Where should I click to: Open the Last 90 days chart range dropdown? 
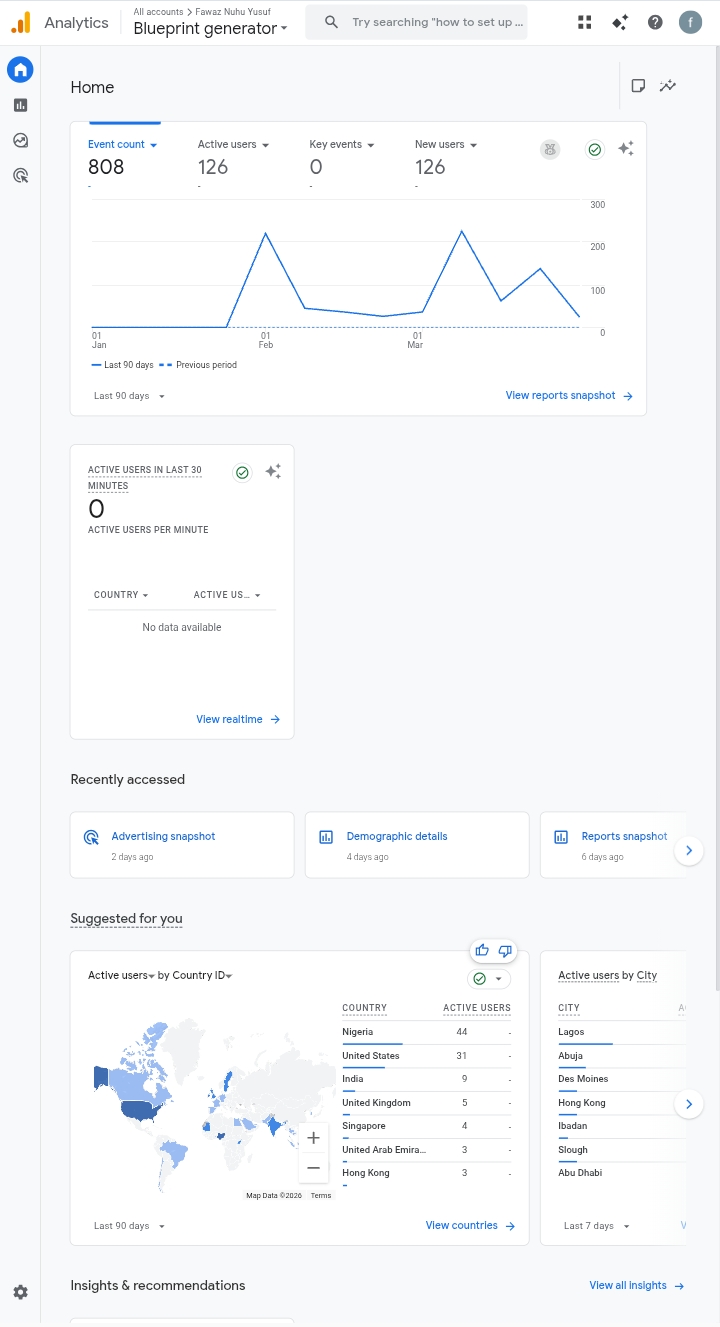(x=130, y=396)
